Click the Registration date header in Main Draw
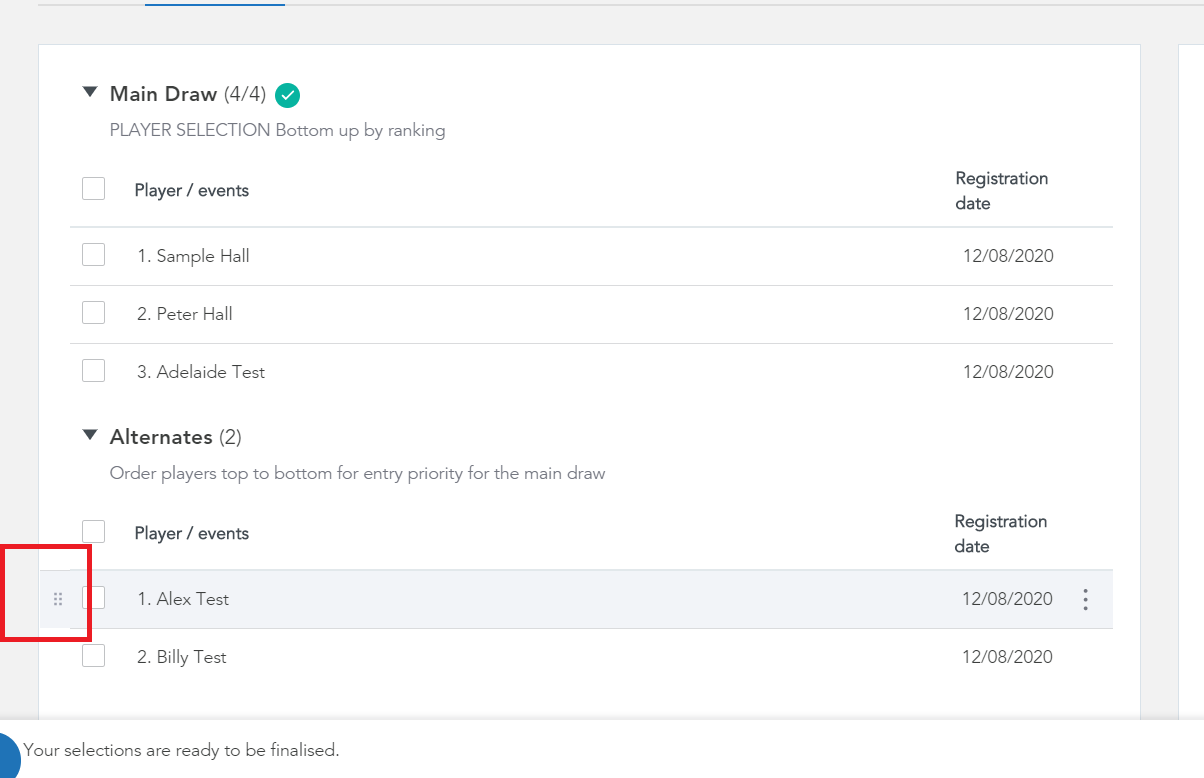Image resolution: width=1204 pixels, height=778 pixels. coord(1001,191)
